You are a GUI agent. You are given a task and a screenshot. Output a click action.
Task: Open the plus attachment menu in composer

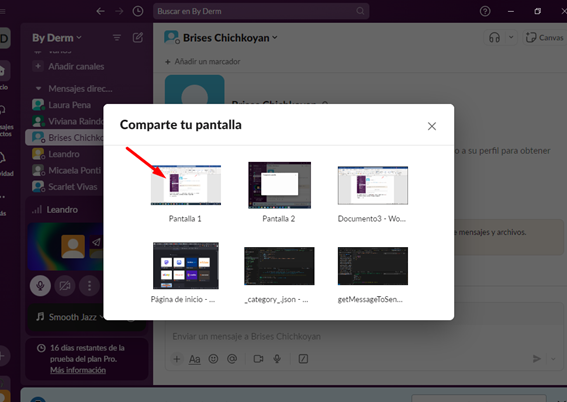click(177, 359)
